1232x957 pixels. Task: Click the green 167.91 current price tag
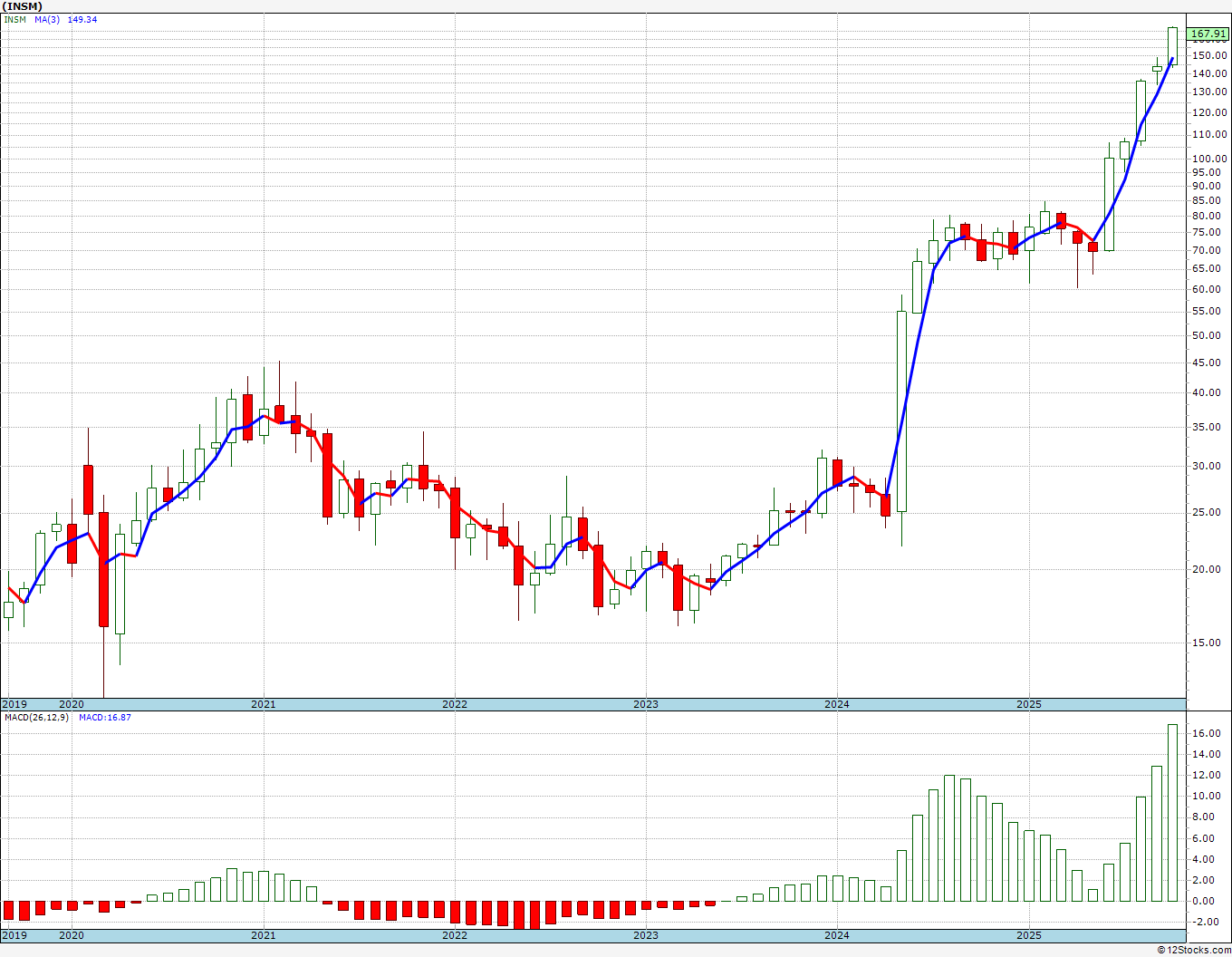1208,34
